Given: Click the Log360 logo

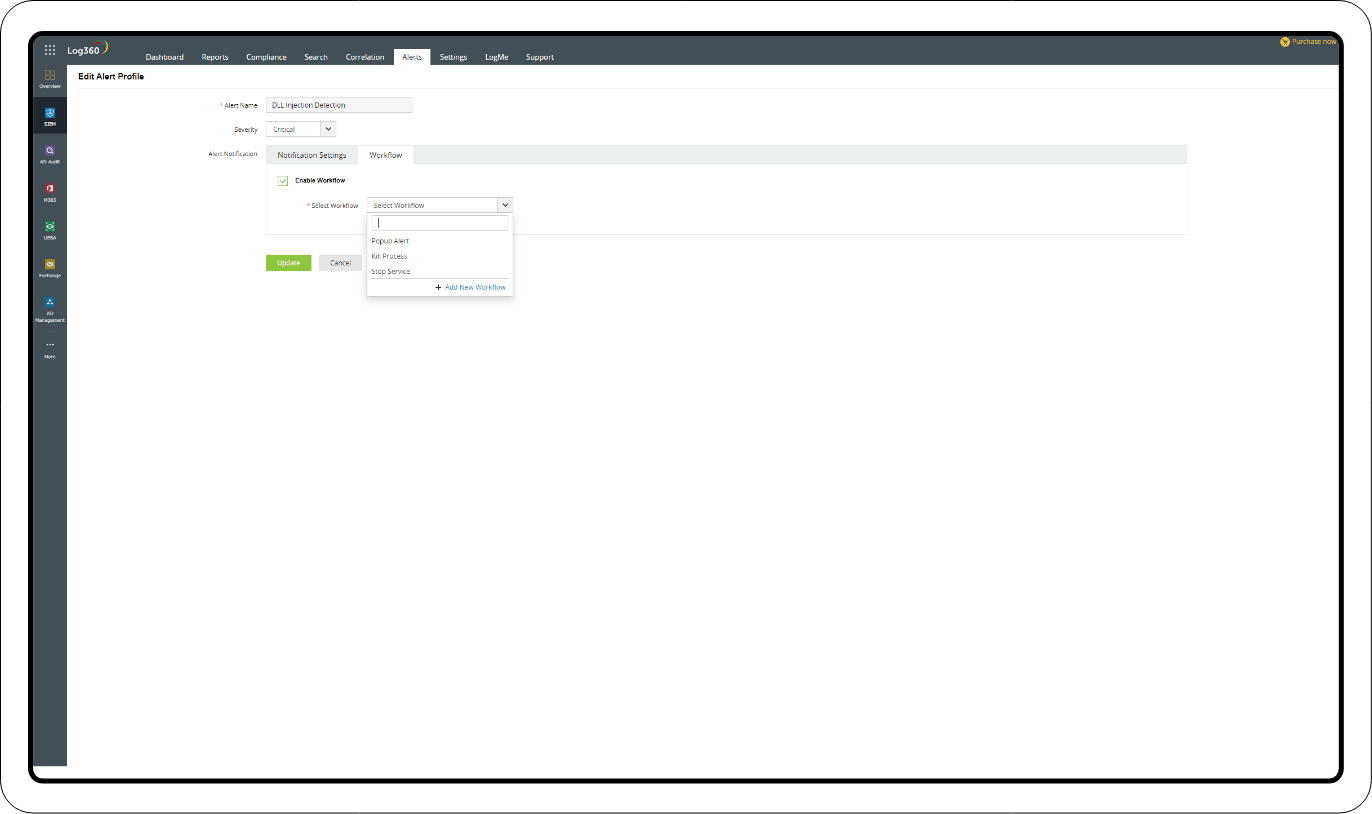Looking at the screenshot, I should (x=88, y=49).
